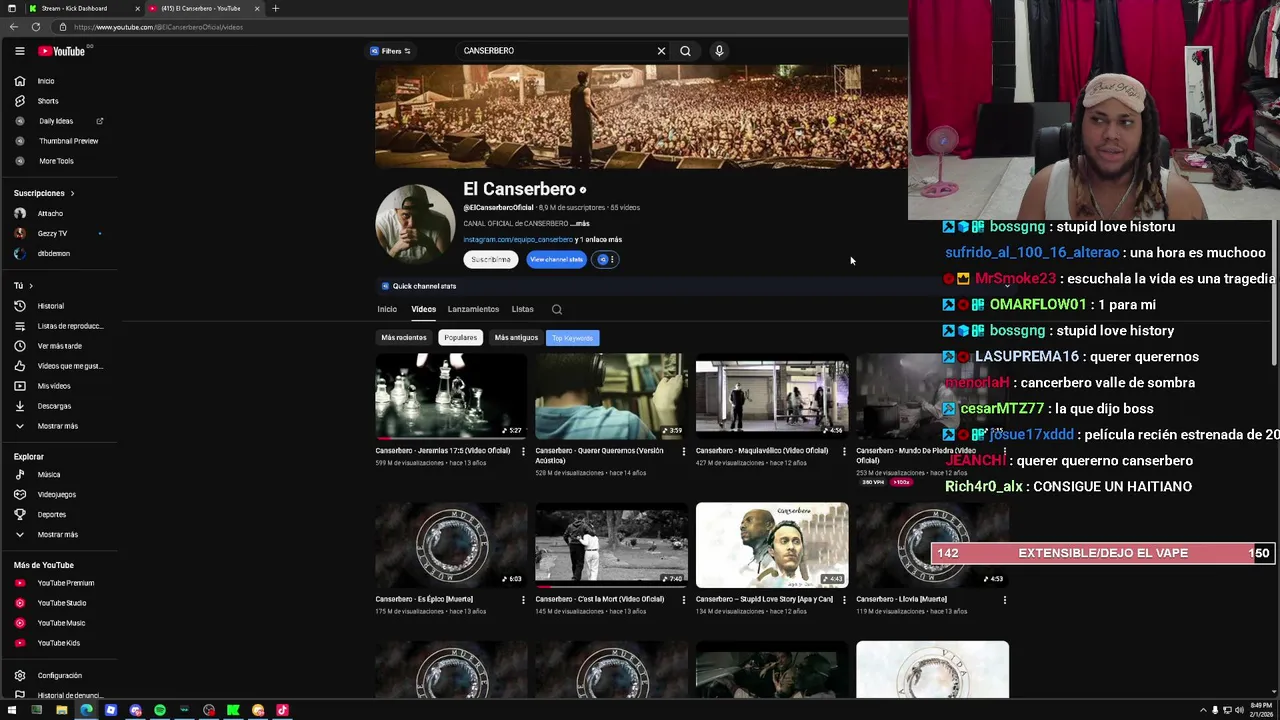Open YouTube Premium in the sidebar
The width and height of the screenshot is (1280, 720).
click(x=65, y=583)
